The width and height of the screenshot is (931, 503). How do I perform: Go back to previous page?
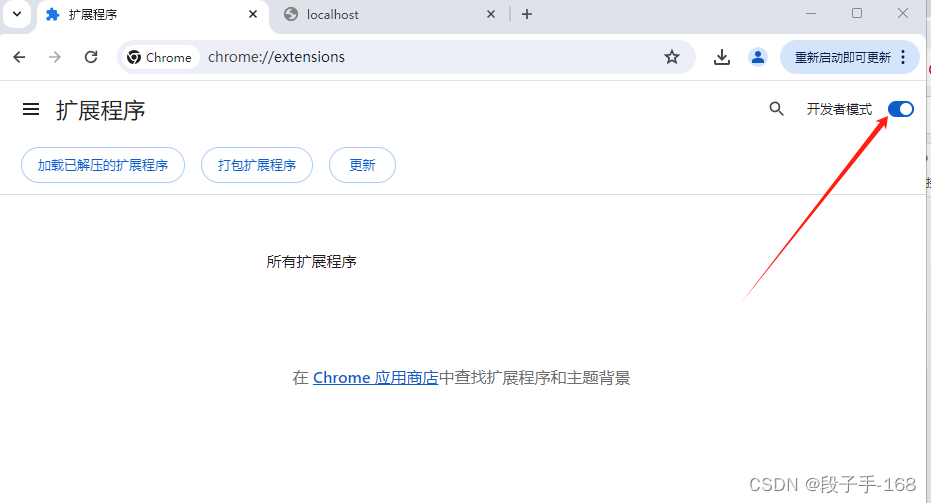[x=20, y=57]
